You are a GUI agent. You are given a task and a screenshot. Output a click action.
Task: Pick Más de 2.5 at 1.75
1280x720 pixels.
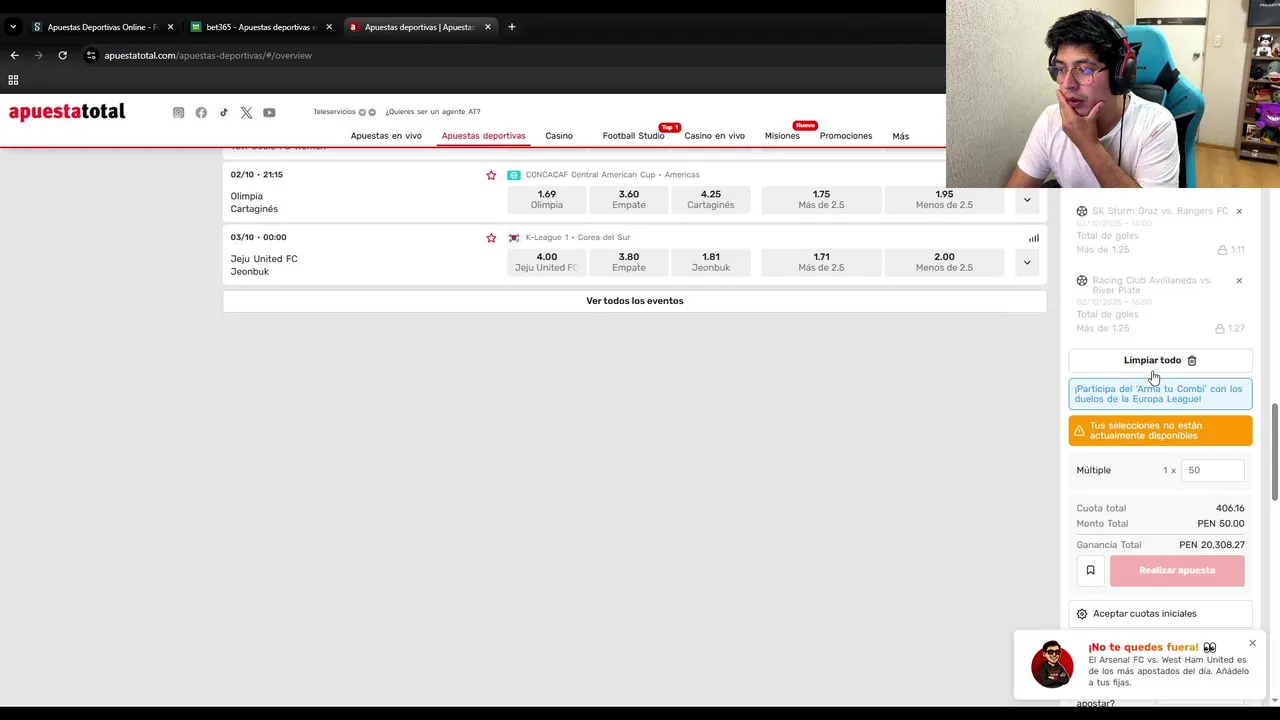coord(821,200)
